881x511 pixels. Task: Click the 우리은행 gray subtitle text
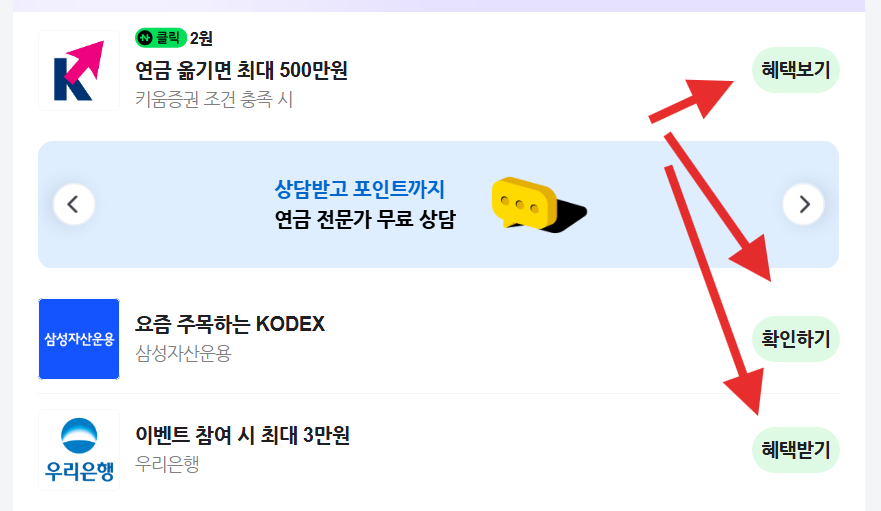coord(167,464)
